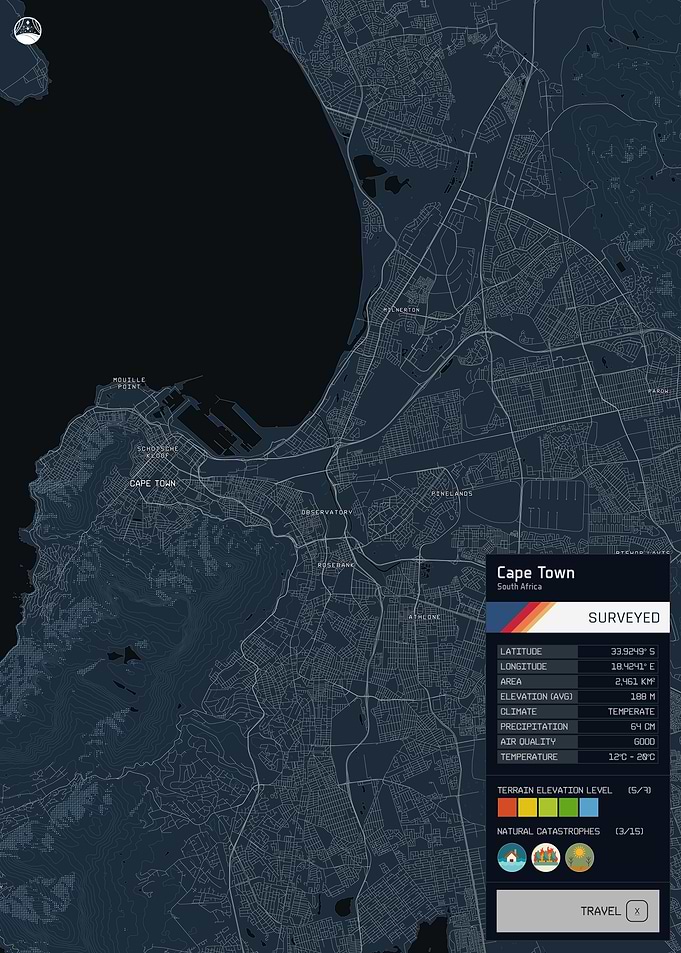Click the Rosebank map label
This screenshot has height=953, width=681.
coord(336,565)
